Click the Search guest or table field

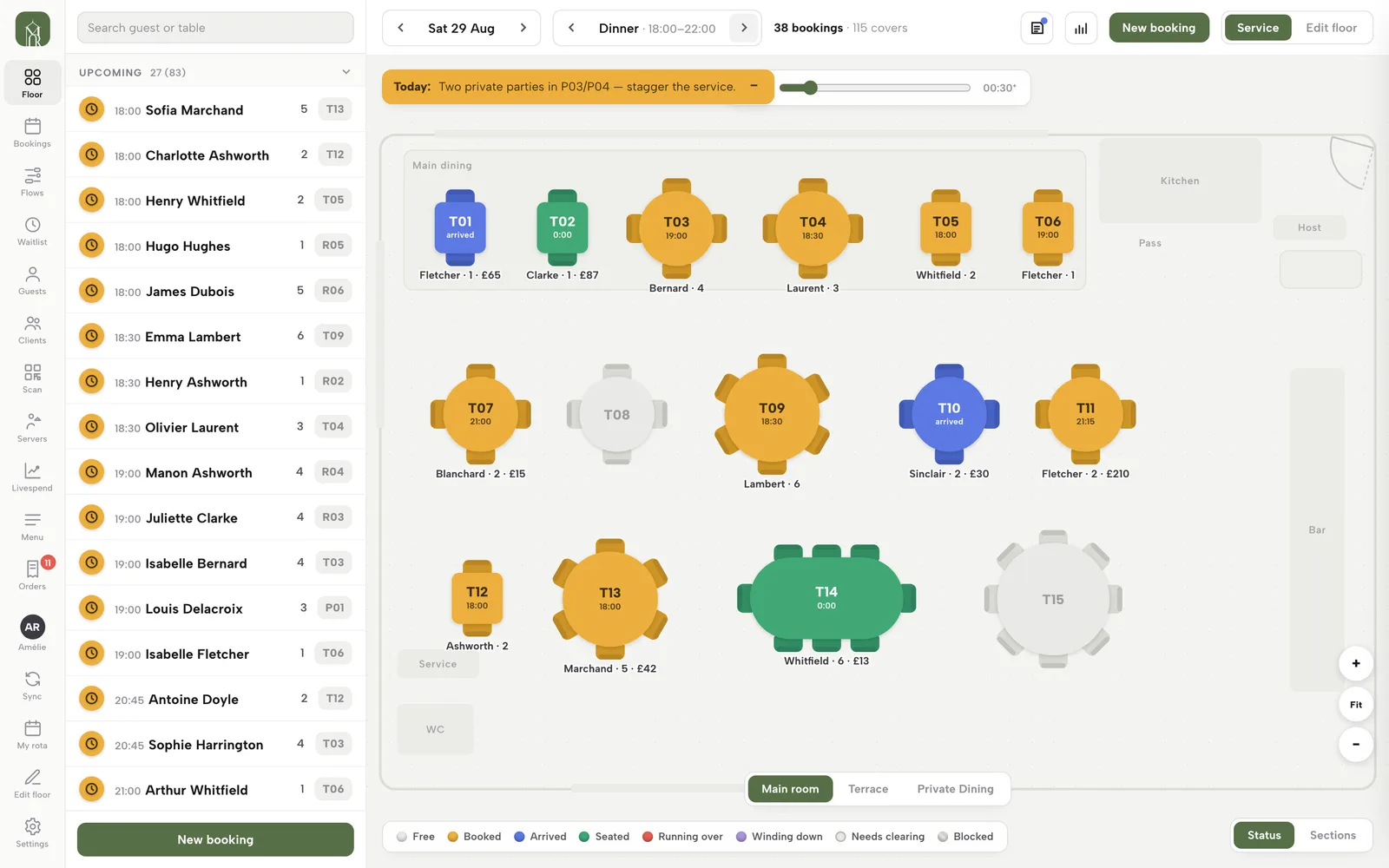pyautogui.click(x=215, y=28)
